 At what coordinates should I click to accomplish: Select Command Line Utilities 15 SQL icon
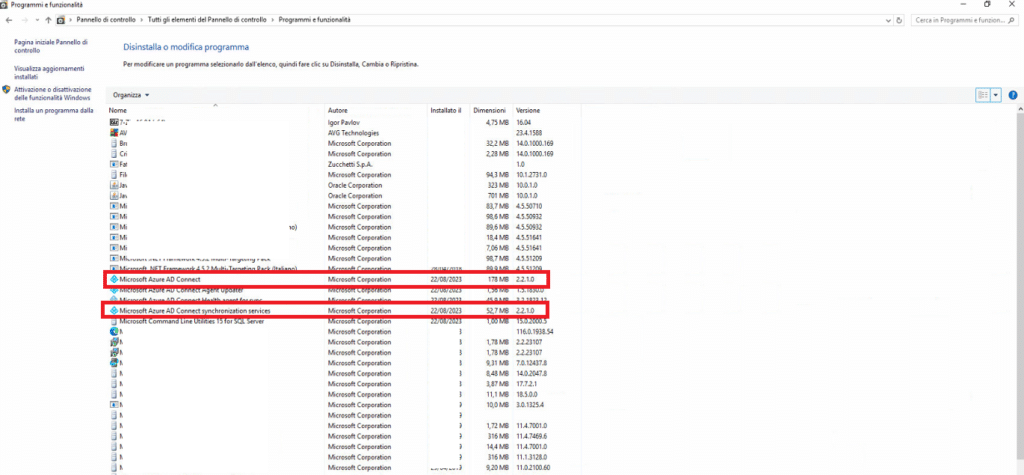114,321
